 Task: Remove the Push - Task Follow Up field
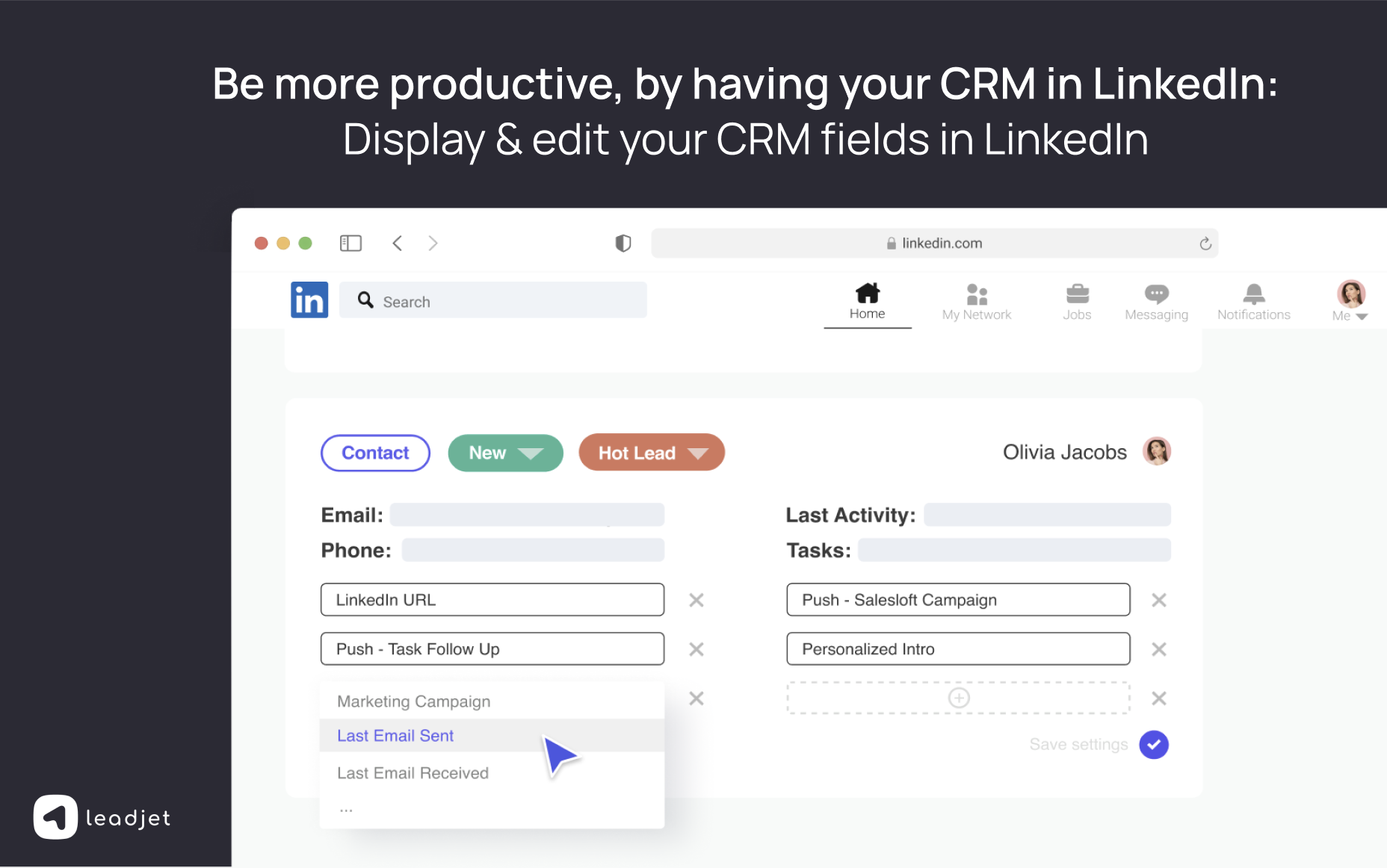coord(696,649)
